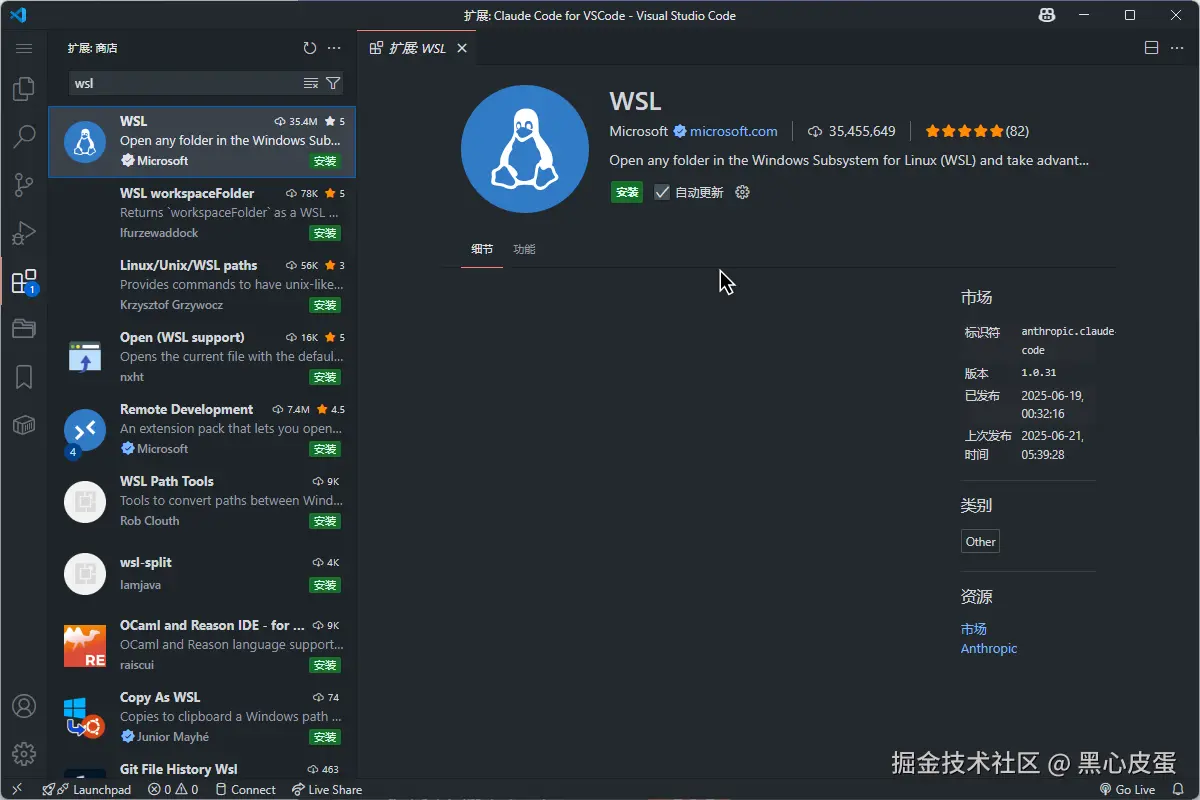Image resolution: width=1200 pixels, height=800 pixels.
Task: Install the wsl-split extension
Action: [x=325, y=585]
